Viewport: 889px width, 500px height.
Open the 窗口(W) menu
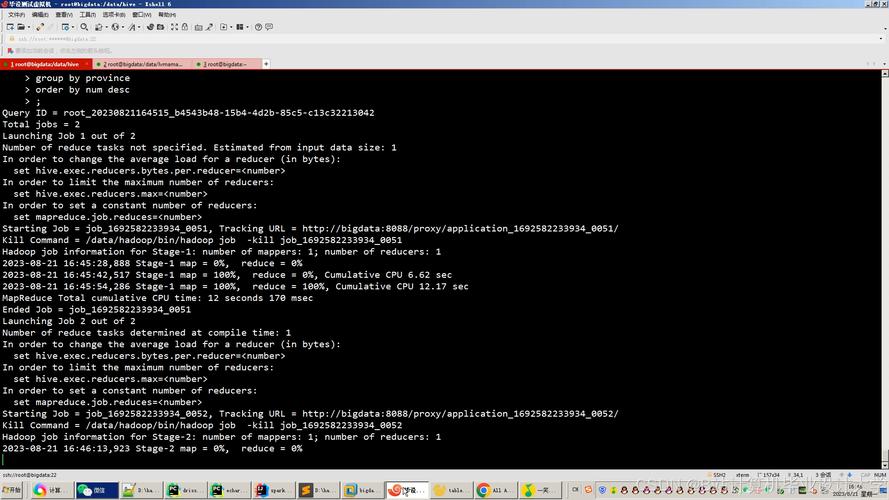click(x=141, y=15)
